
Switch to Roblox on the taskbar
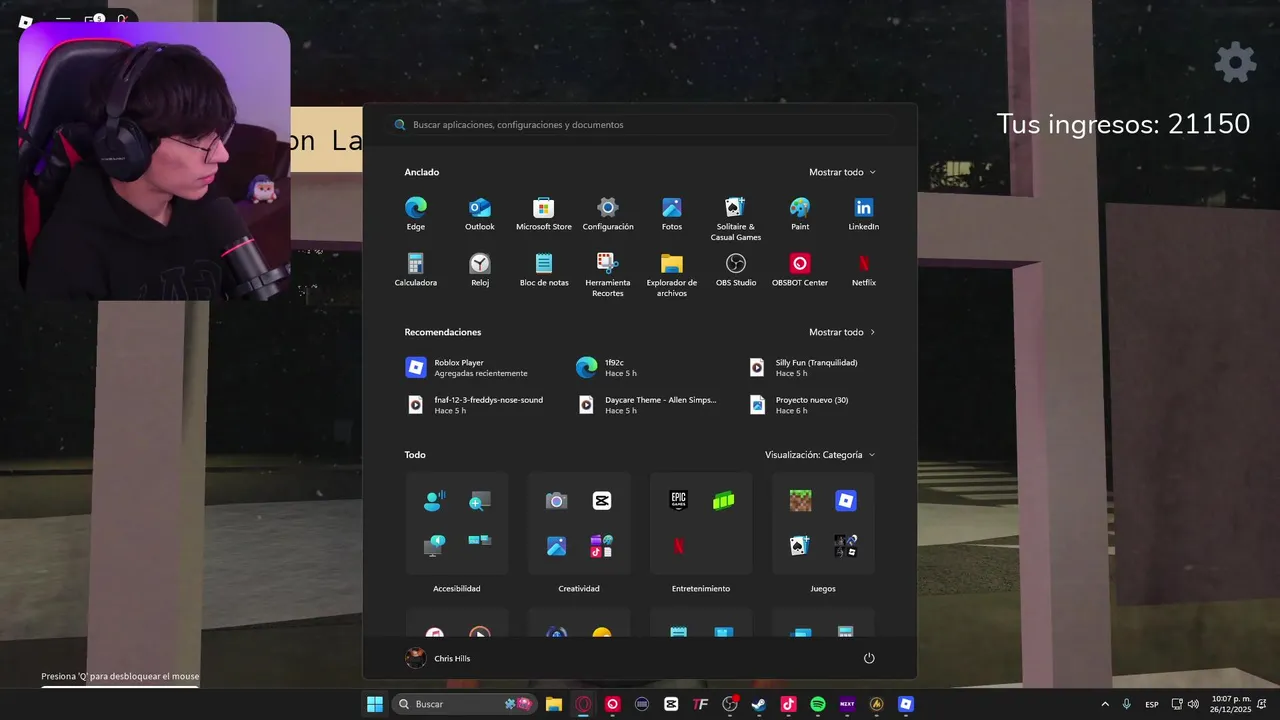(x=905, y=704)
